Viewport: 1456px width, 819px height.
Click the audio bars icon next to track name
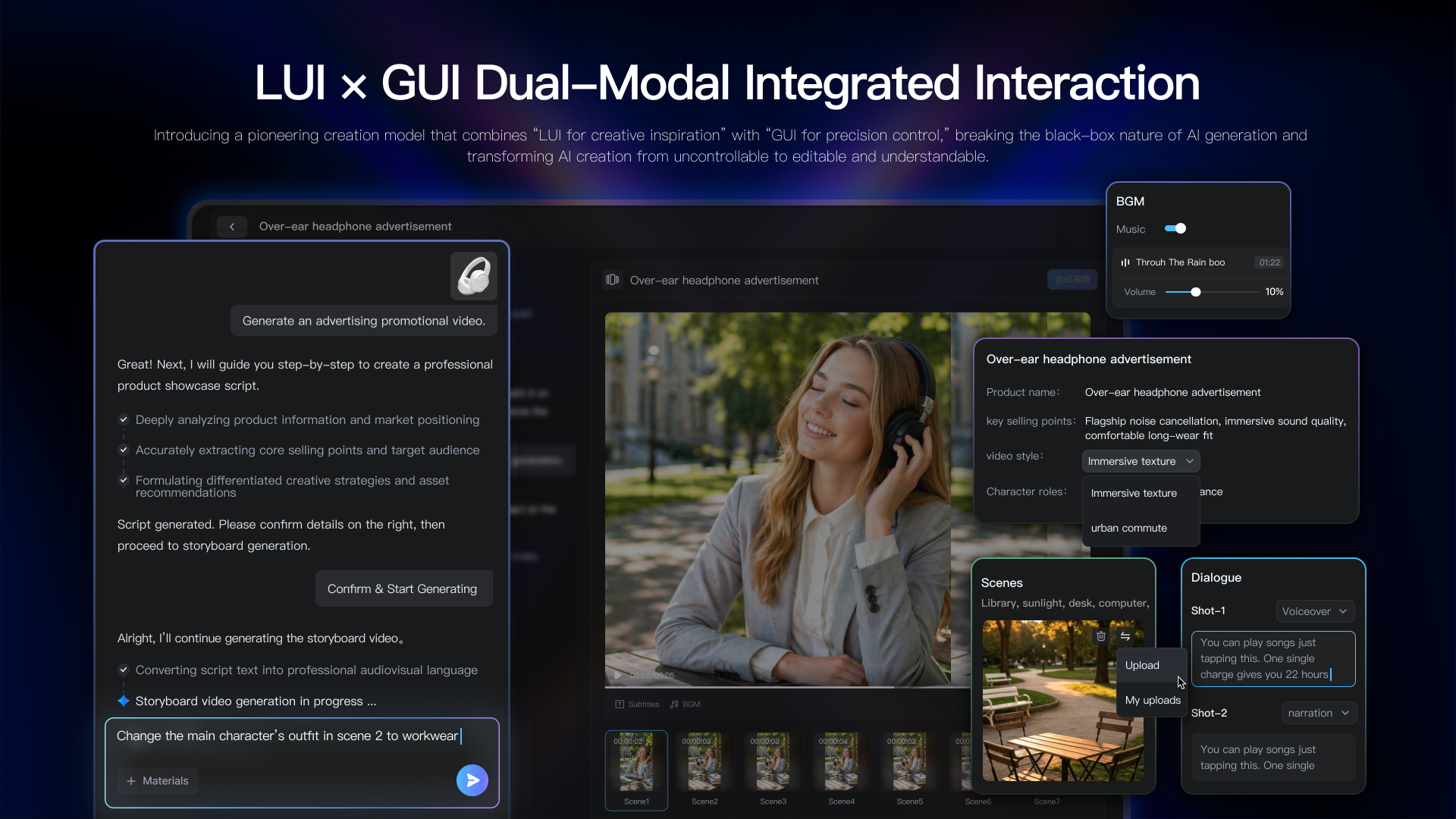pyautogui.click(x=1125, y=262)
